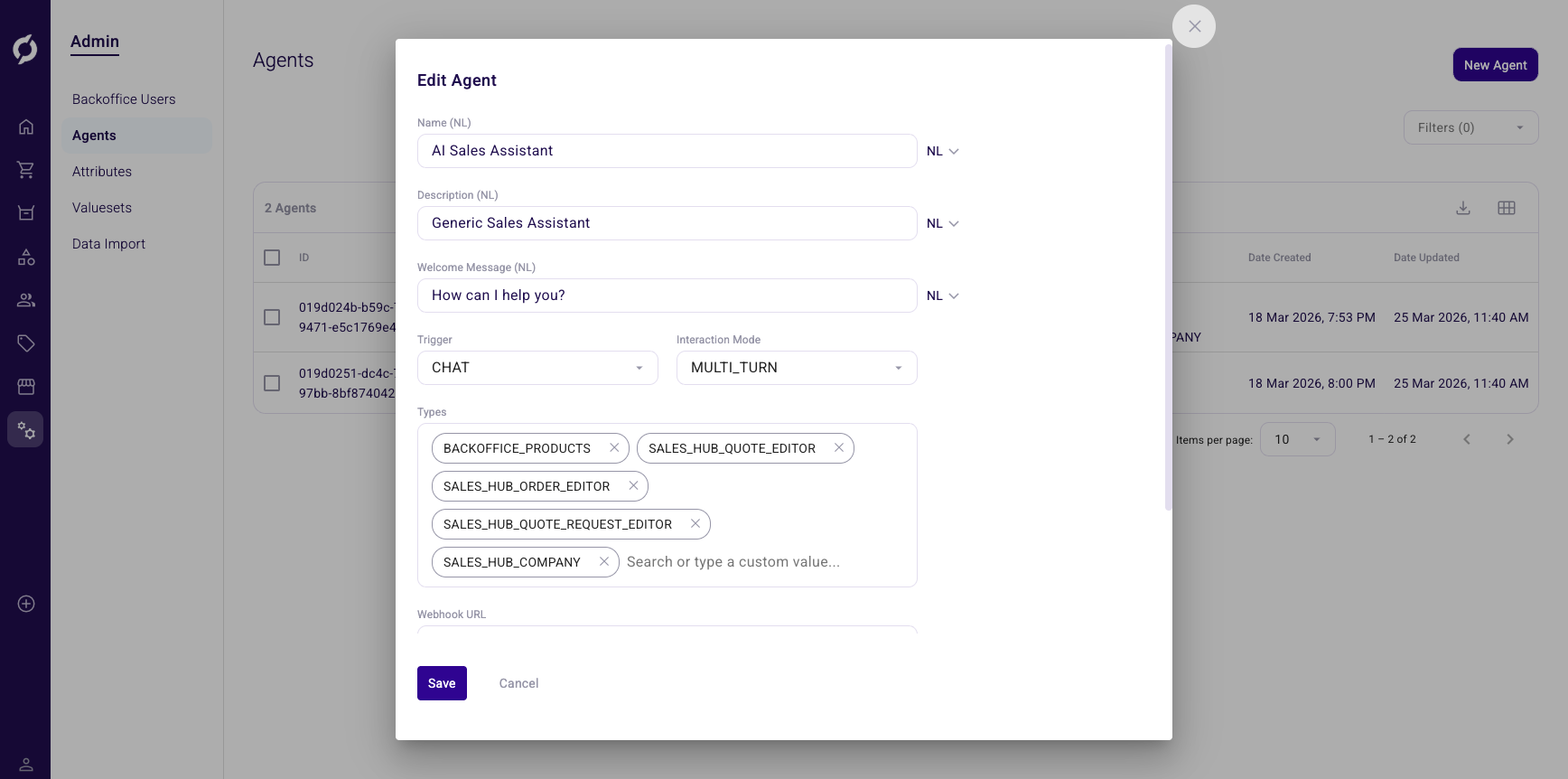
Task: Click the 18 Mar 2026, 7:53 PM date cell
Action: (1311, 317)
